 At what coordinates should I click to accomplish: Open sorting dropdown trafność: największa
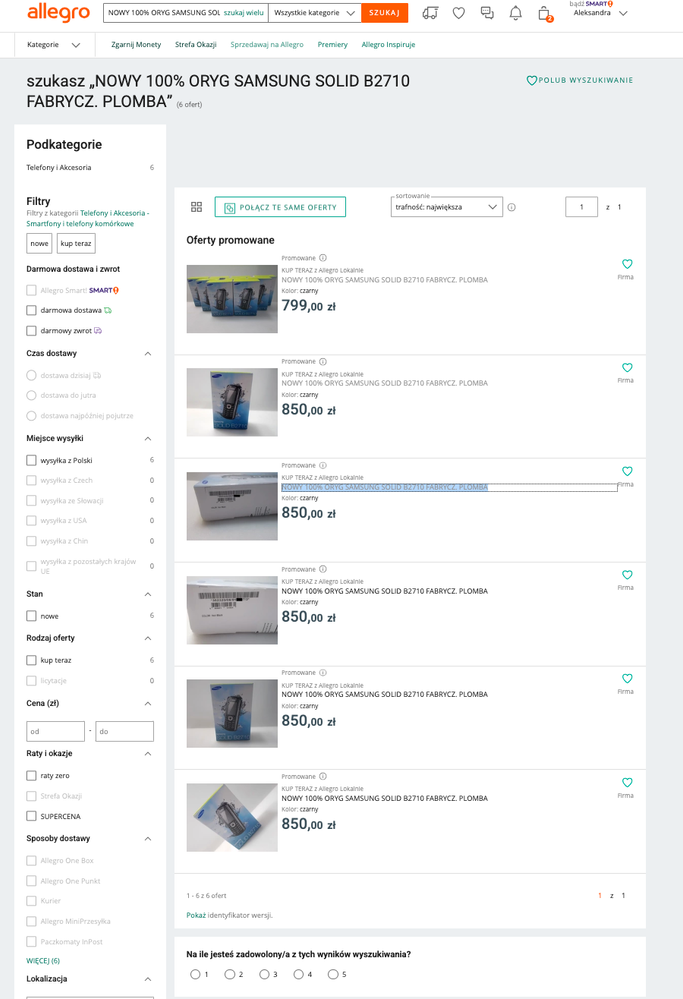pos(447,207)
